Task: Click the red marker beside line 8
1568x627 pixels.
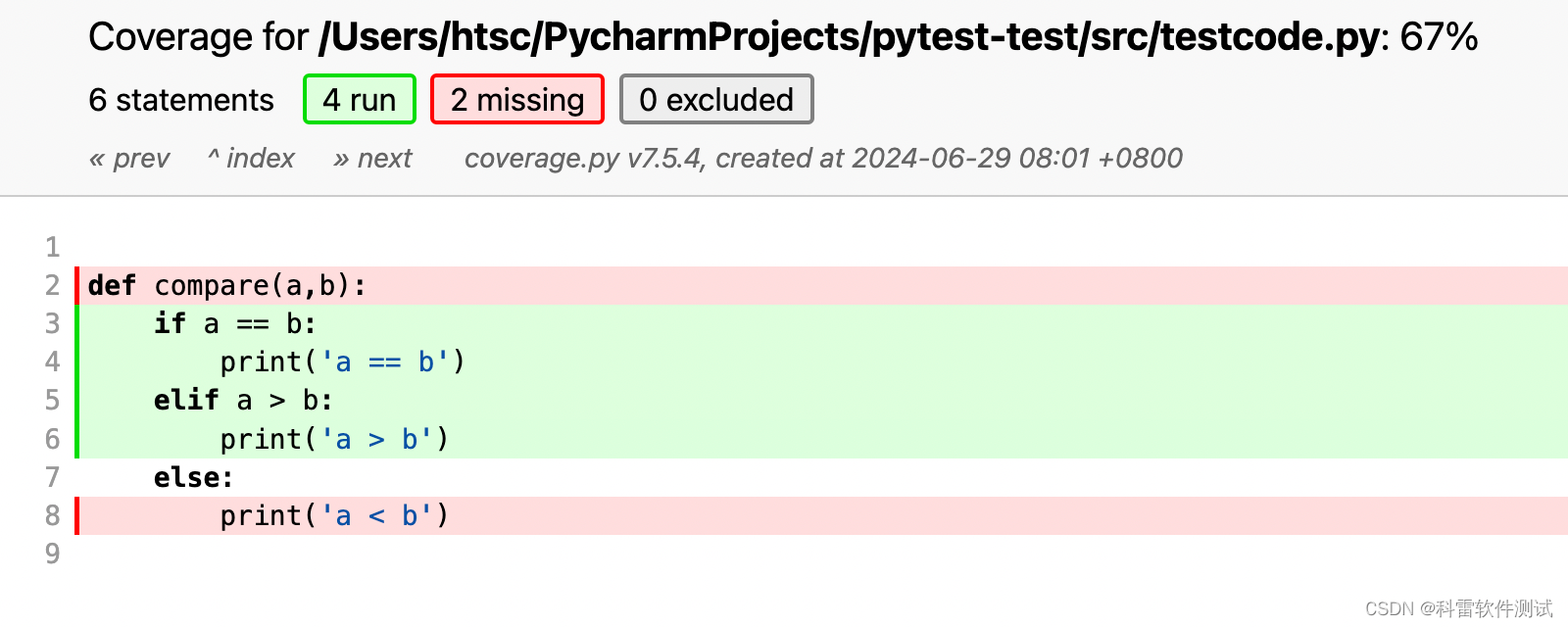Action: (77, 515)
